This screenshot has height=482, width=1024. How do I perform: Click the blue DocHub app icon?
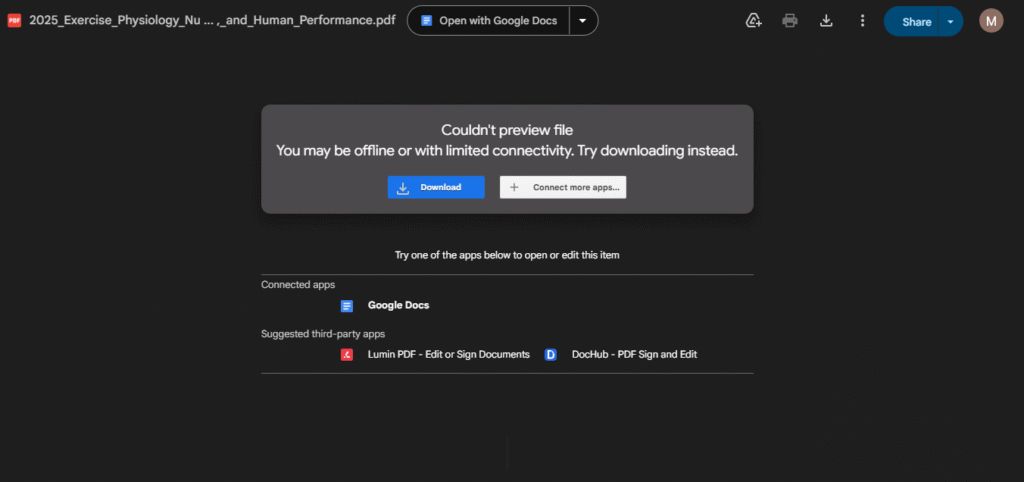(x=550, y=354)
